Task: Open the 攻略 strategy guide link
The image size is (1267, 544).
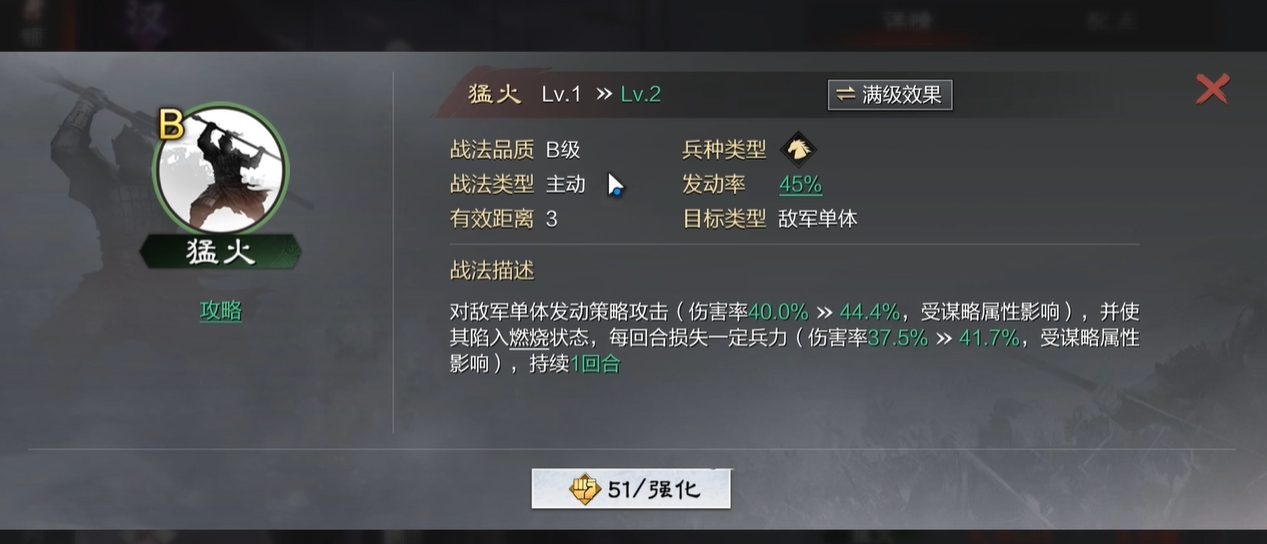Action: coord(220,311)
